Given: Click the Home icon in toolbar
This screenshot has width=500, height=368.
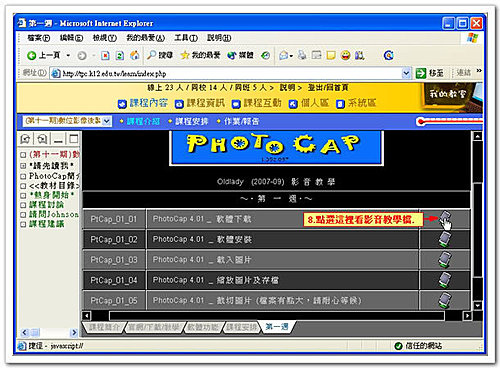Looking at the screenshot, I should click(135, 55).
